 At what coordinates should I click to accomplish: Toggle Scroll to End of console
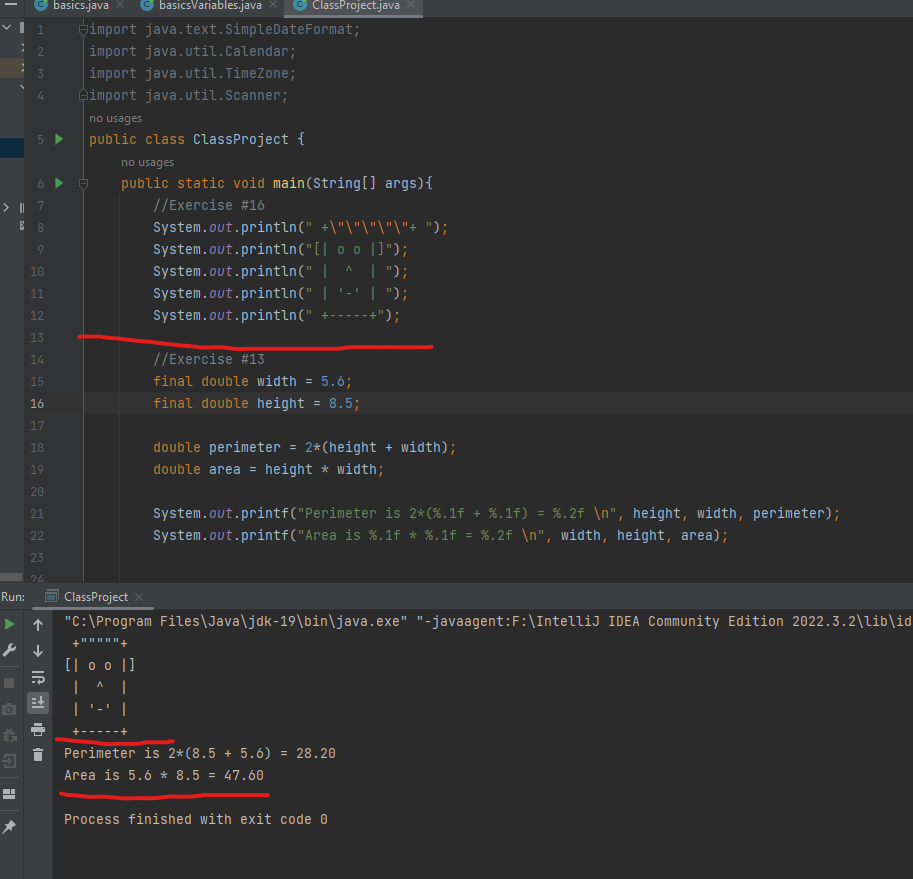(38, 703)
